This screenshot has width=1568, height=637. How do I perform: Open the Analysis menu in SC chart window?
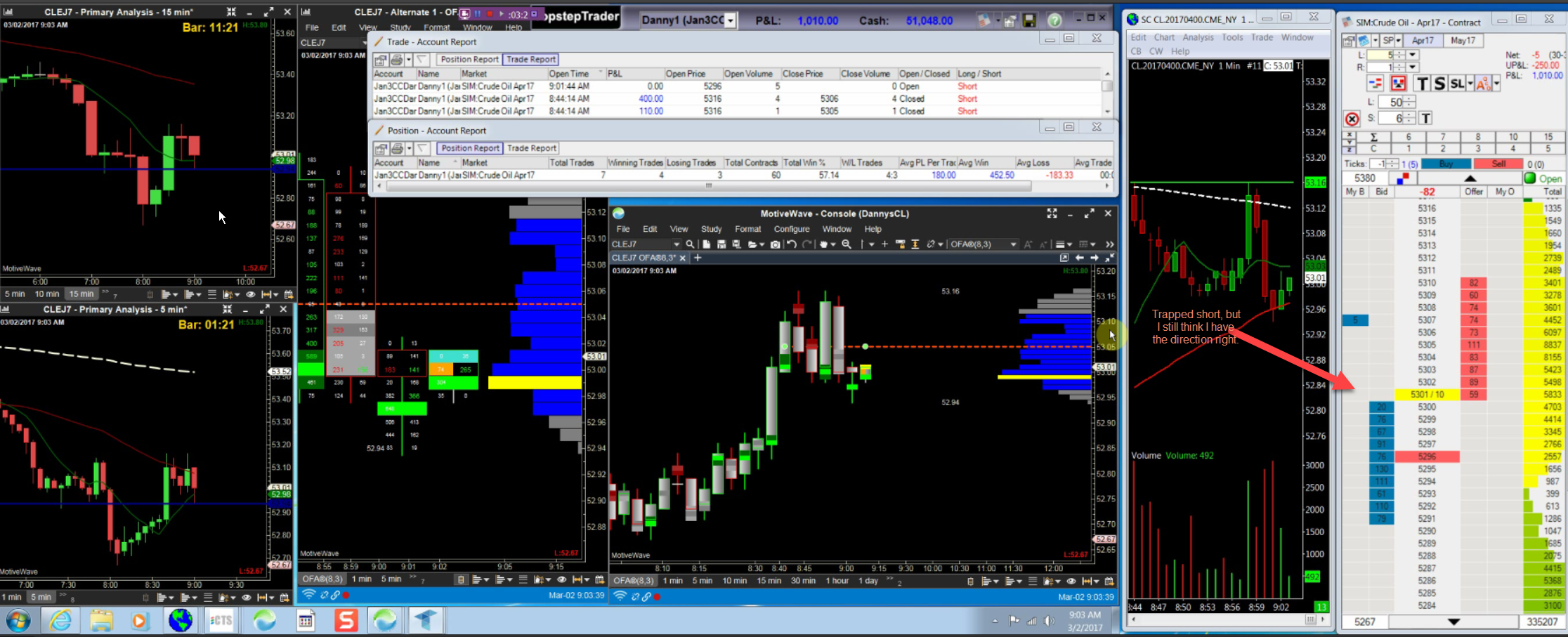(1198, 37)
